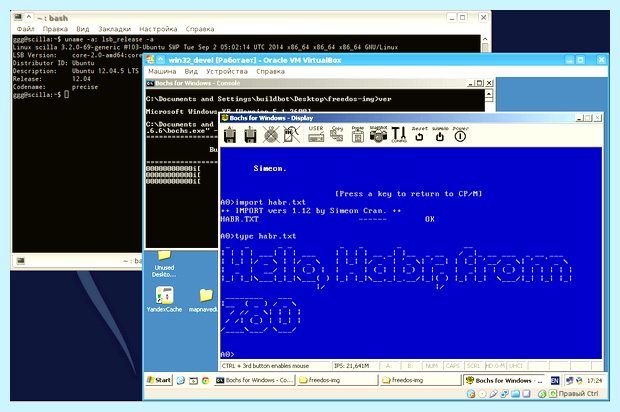Toggle the mouse capture icon in Bochs toolbar
Screen dimensions: 620x412
[291, 135]
